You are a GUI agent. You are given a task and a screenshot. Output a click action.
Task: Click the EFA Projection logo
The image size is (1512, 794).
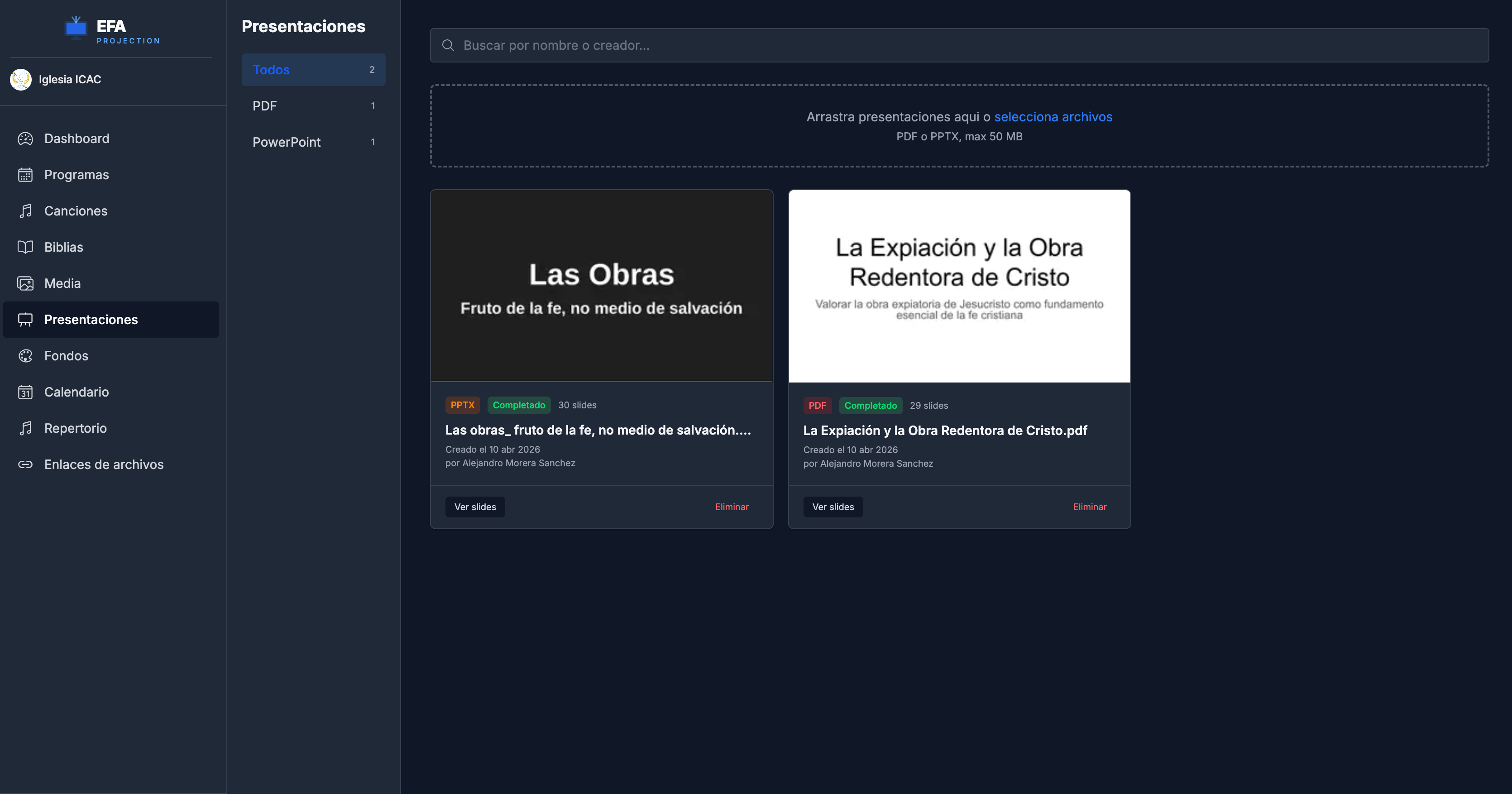[111, 29]
